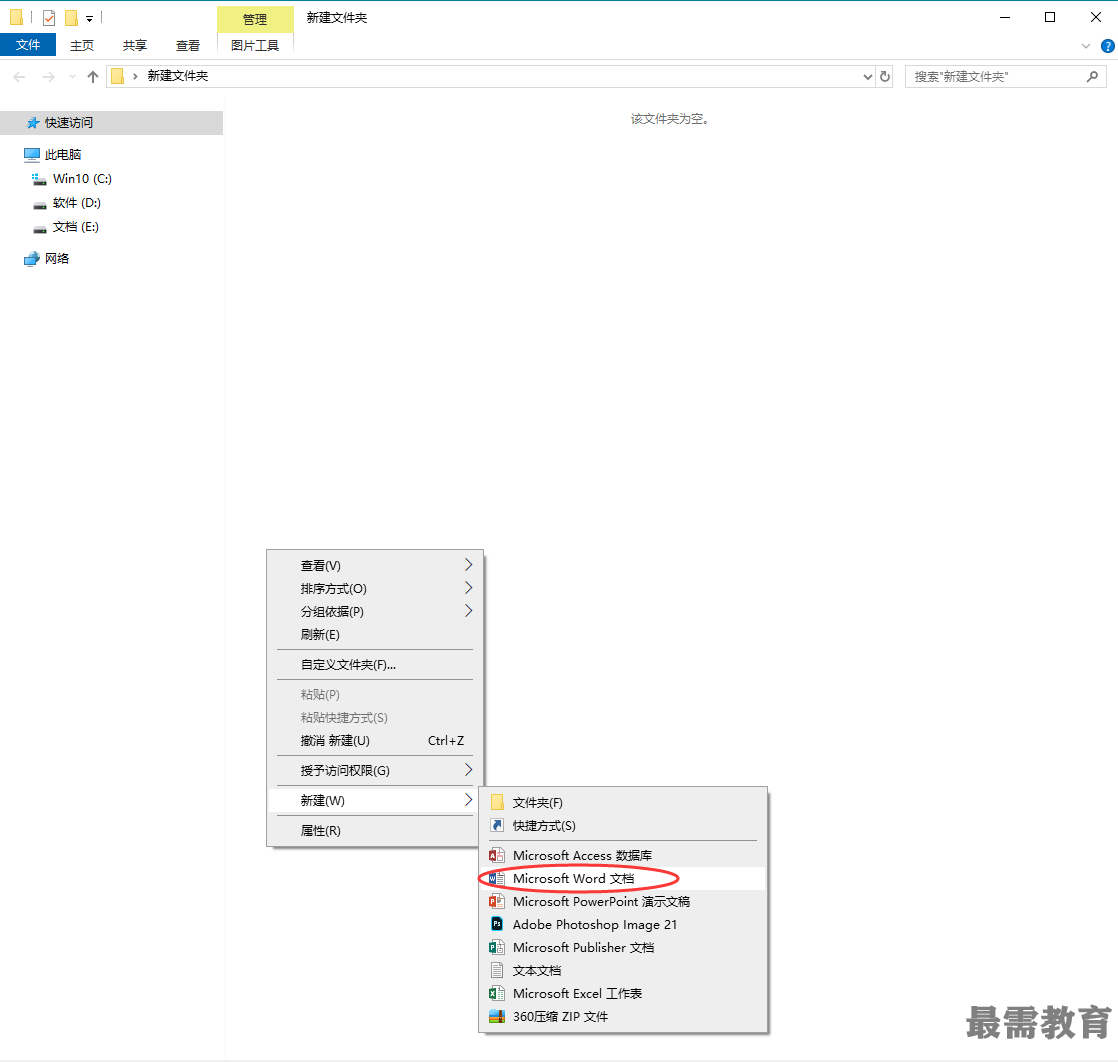
Task: Go up one folder level arrow
Action: (x=93, y=76)
